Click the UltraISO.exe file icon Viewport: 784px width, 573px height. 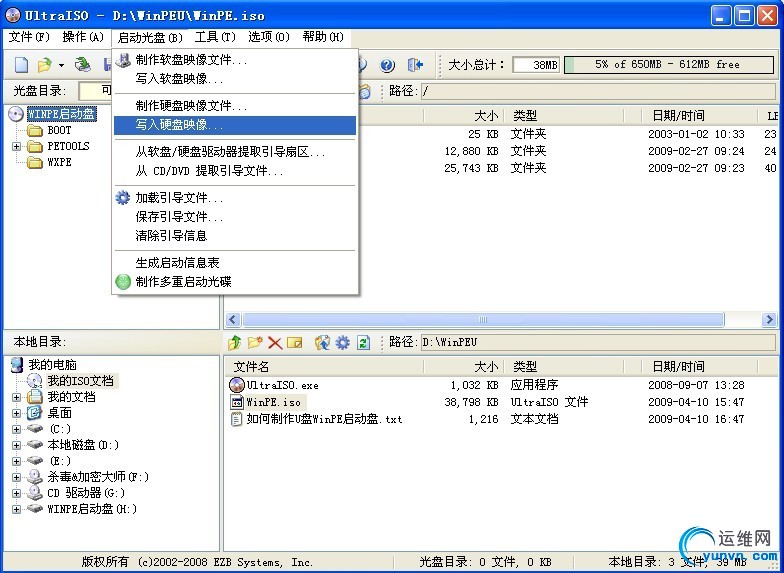click(x=236, y=385)
